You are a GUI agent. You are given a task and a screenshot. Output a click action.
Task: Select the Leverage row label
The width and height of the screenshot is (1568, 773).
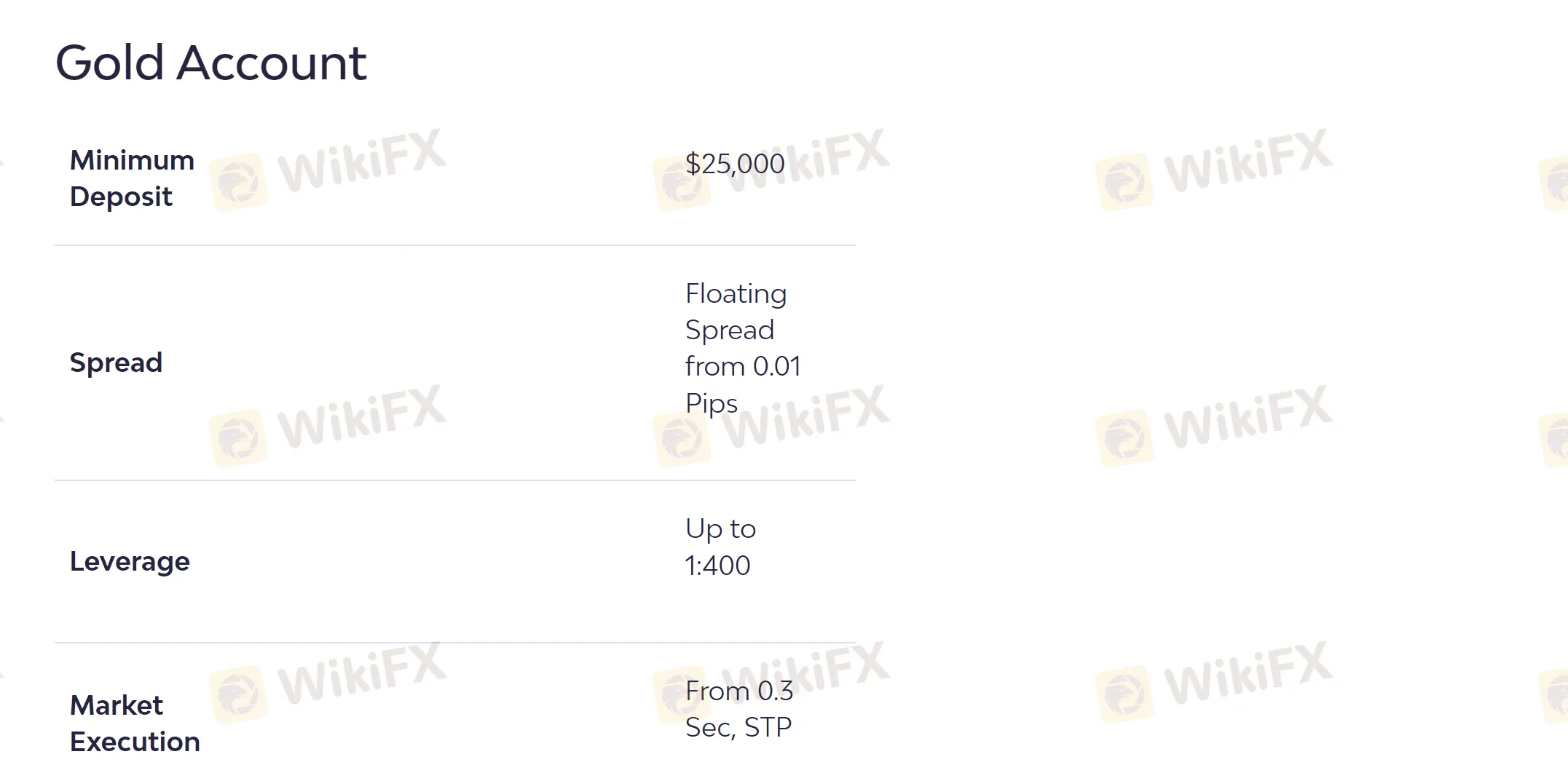(x=130, y=562)
